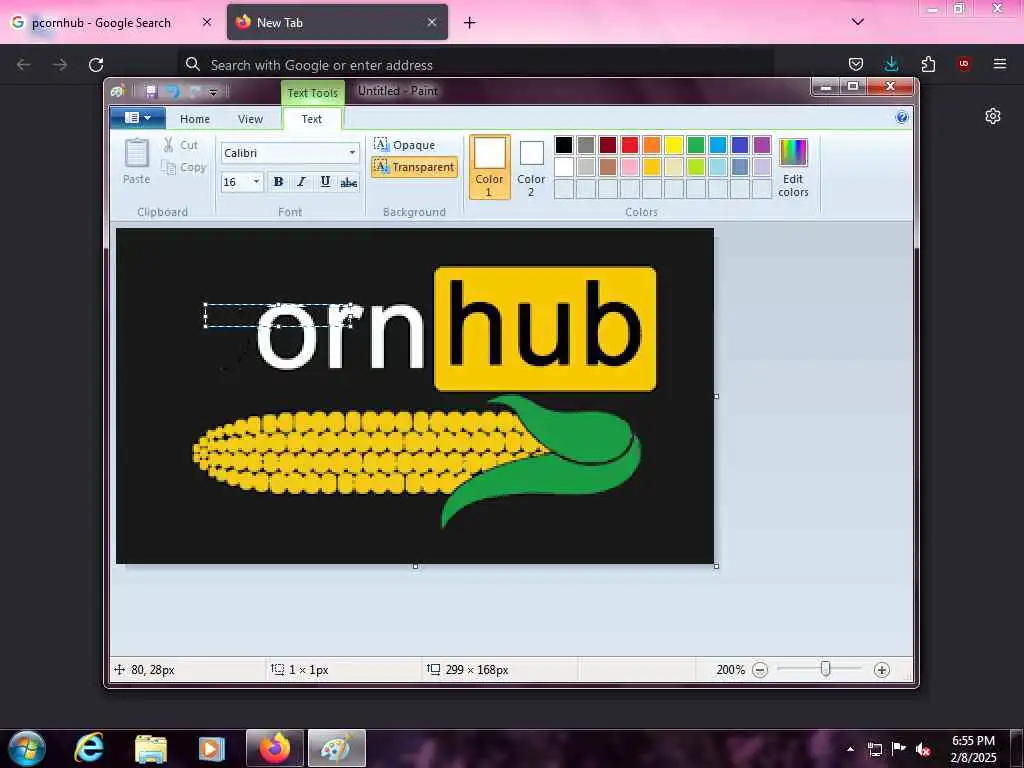Click the Cut scissors button
The width and height of the screenshot is (1024, 768).
[181, 145]
